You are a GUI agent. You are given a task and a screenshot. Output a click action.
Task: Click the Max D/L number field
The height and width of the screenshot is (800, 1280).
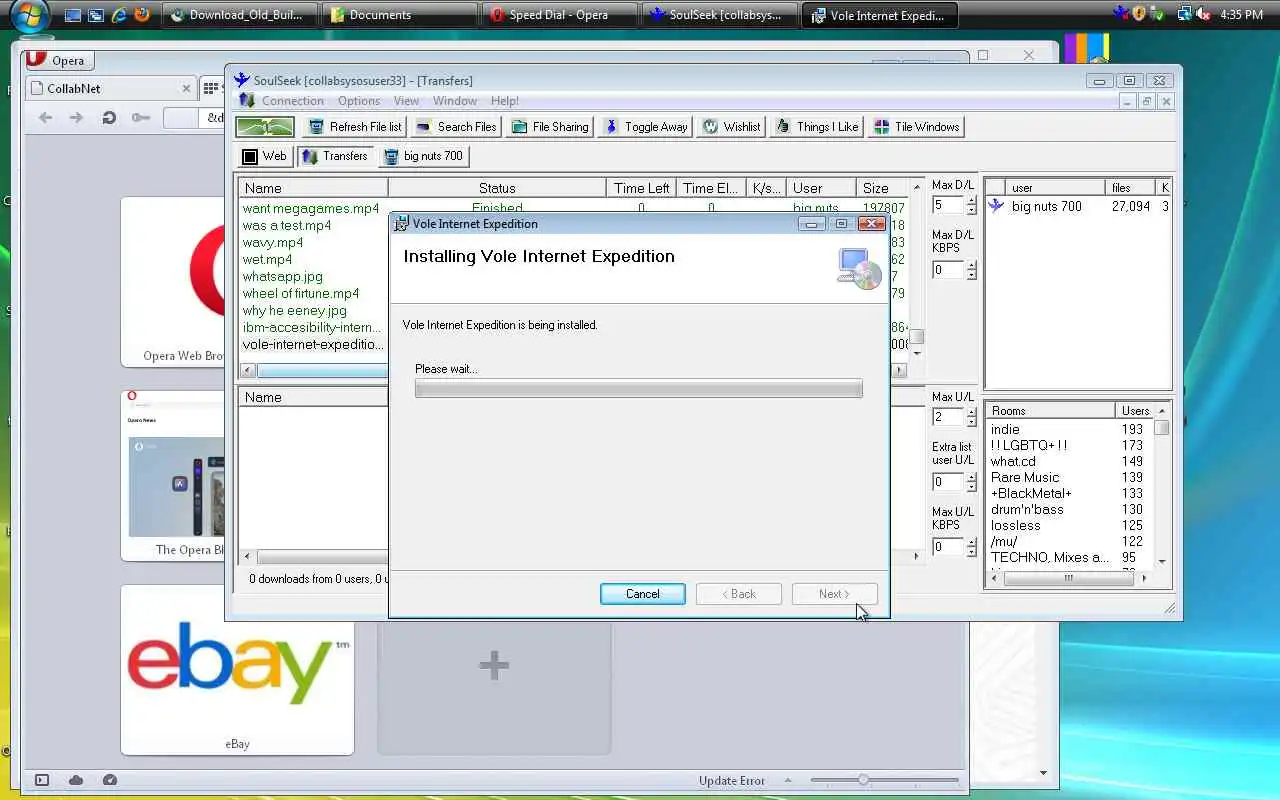pyautogui.click(x=948, y=205)
